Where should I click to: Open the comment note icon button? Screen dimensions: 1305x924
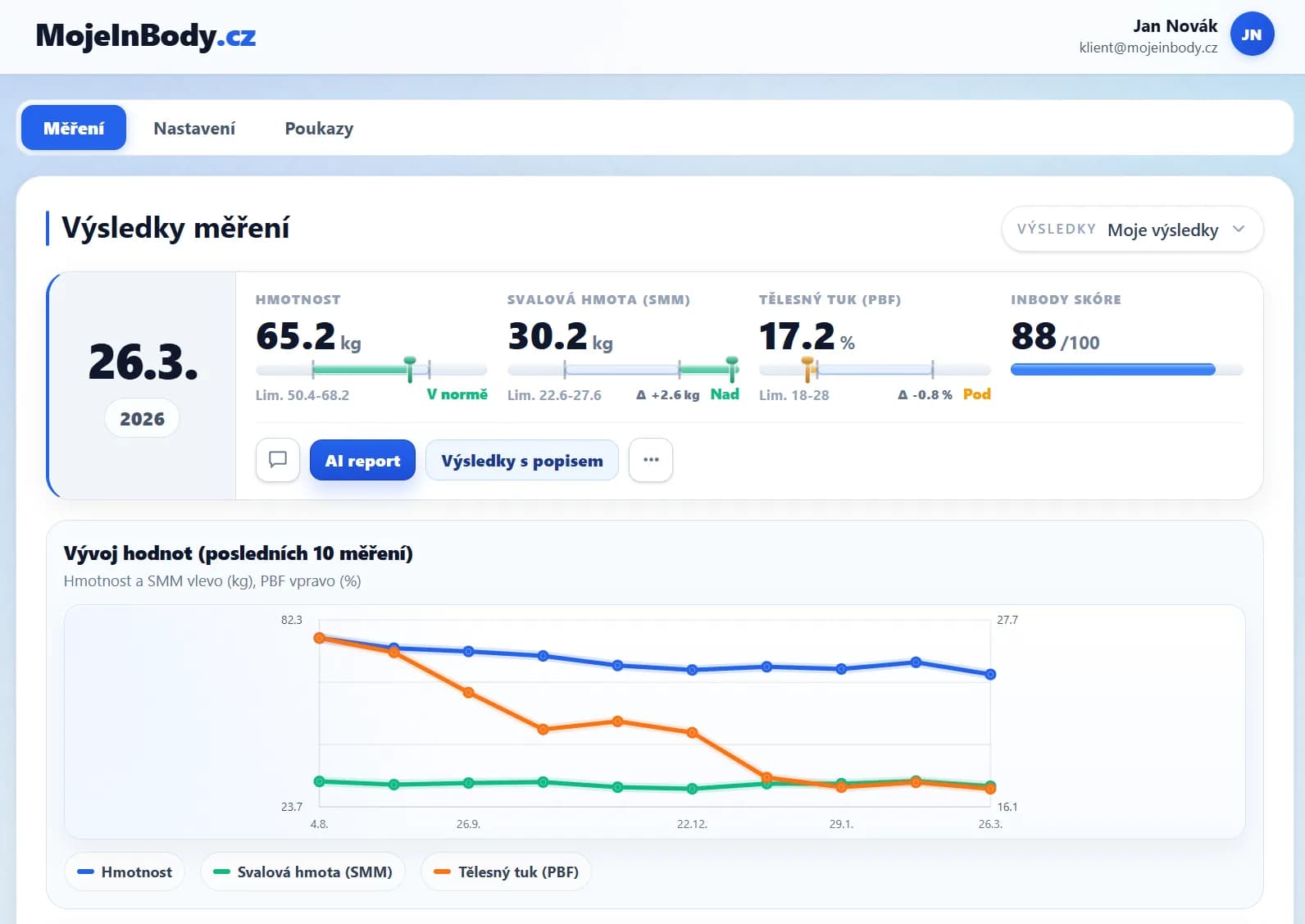(x=278, y=460)
